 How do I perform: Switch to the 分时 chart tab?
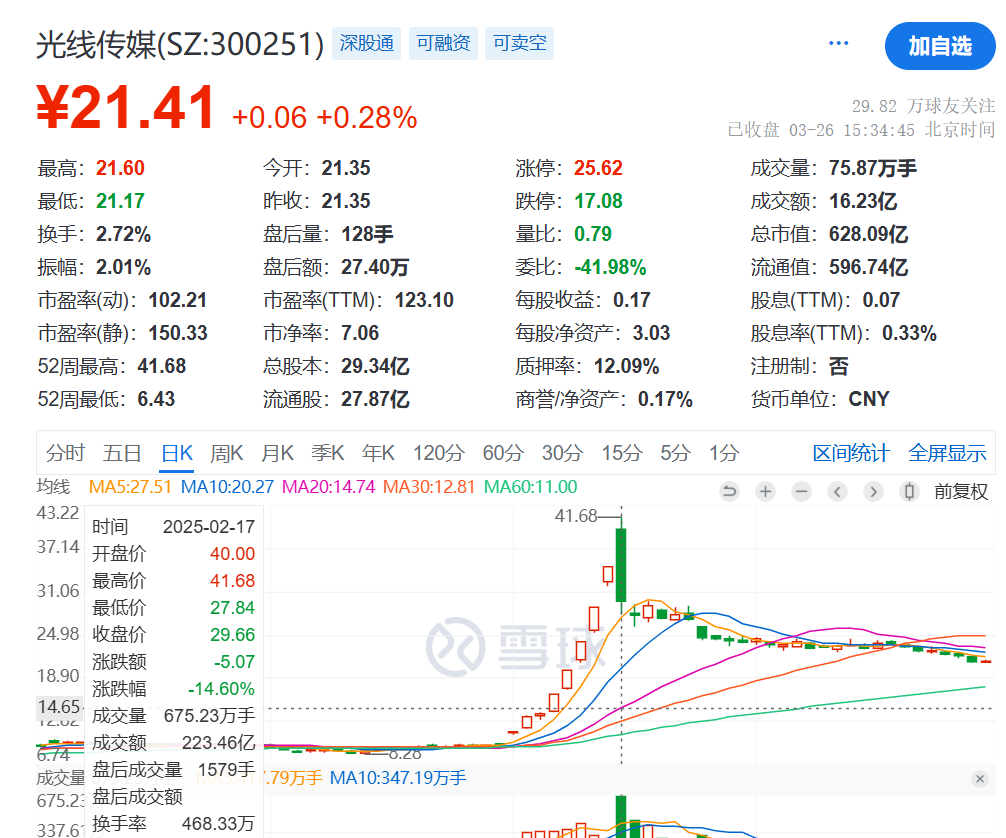pos(64,453)
